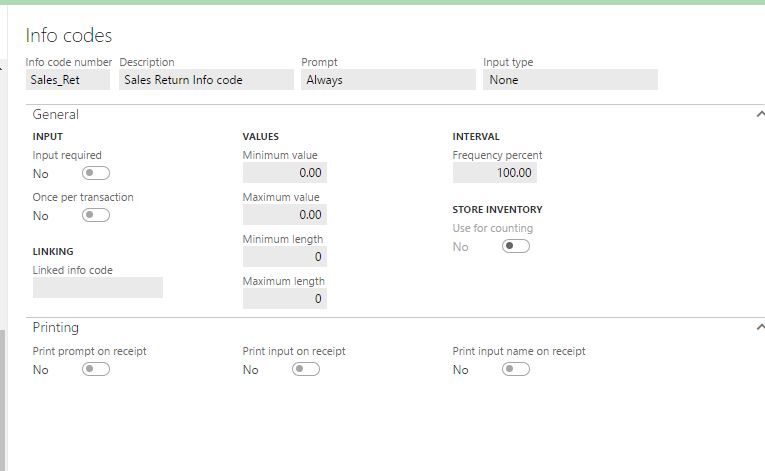This screenshot has width=765, height=471.
Task: Collapse the General section chevron
Action: click(760, 114)
